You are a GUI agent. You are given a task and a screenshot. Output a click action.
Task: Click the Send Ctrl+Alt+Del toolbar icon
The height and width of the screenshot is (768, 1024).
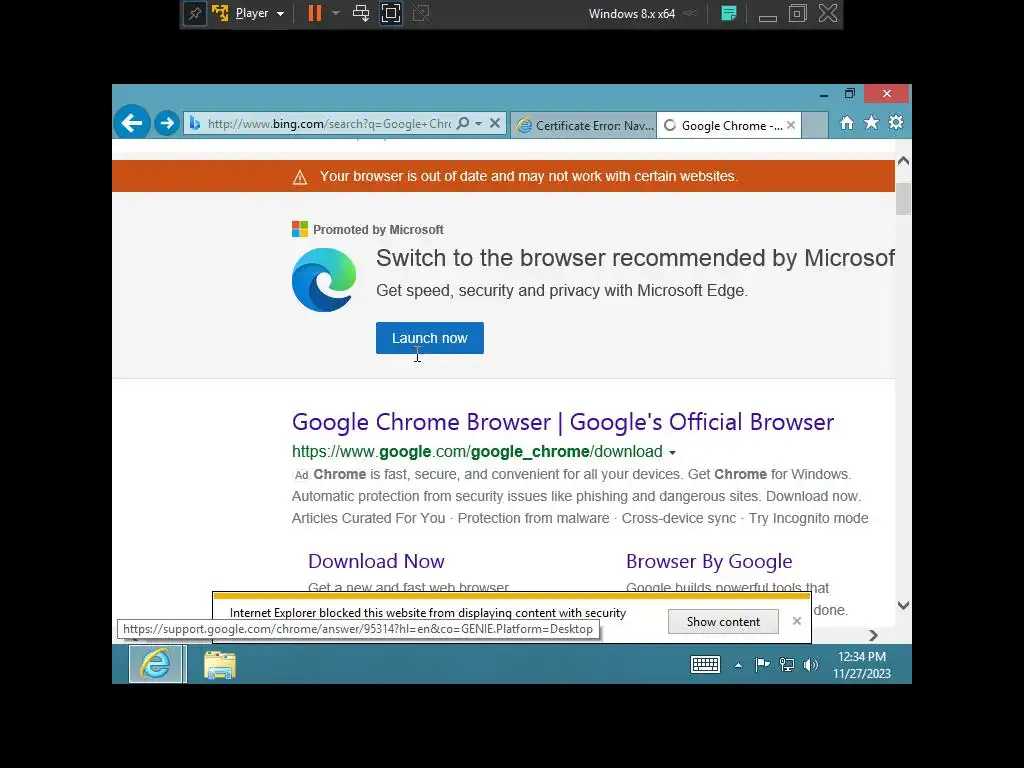[360, 14]
